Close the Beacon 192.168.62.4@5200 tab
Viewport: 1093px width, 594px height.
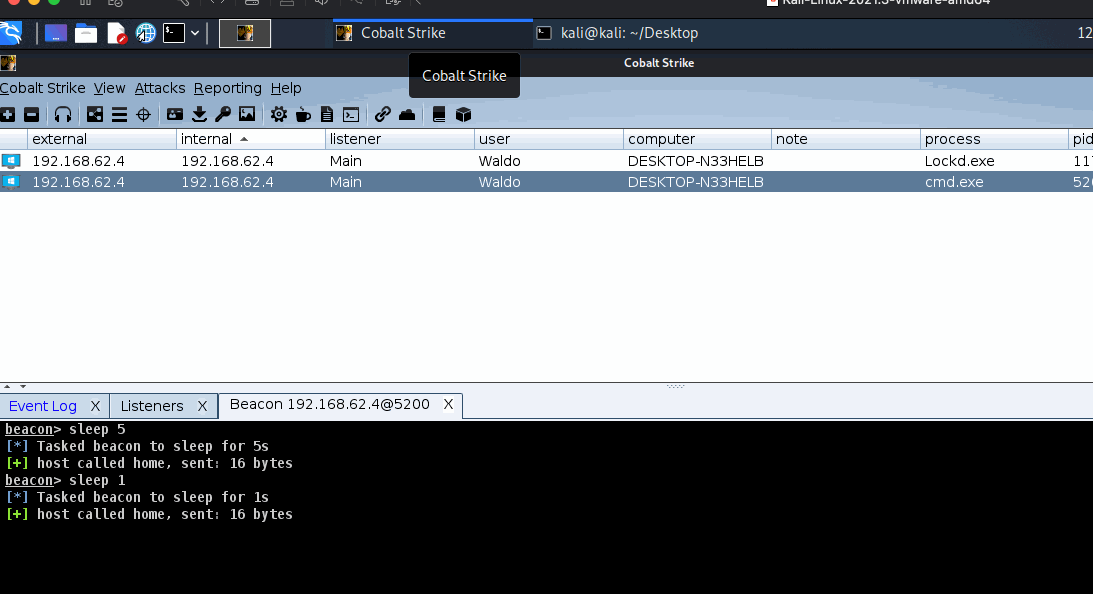[448, 404]
